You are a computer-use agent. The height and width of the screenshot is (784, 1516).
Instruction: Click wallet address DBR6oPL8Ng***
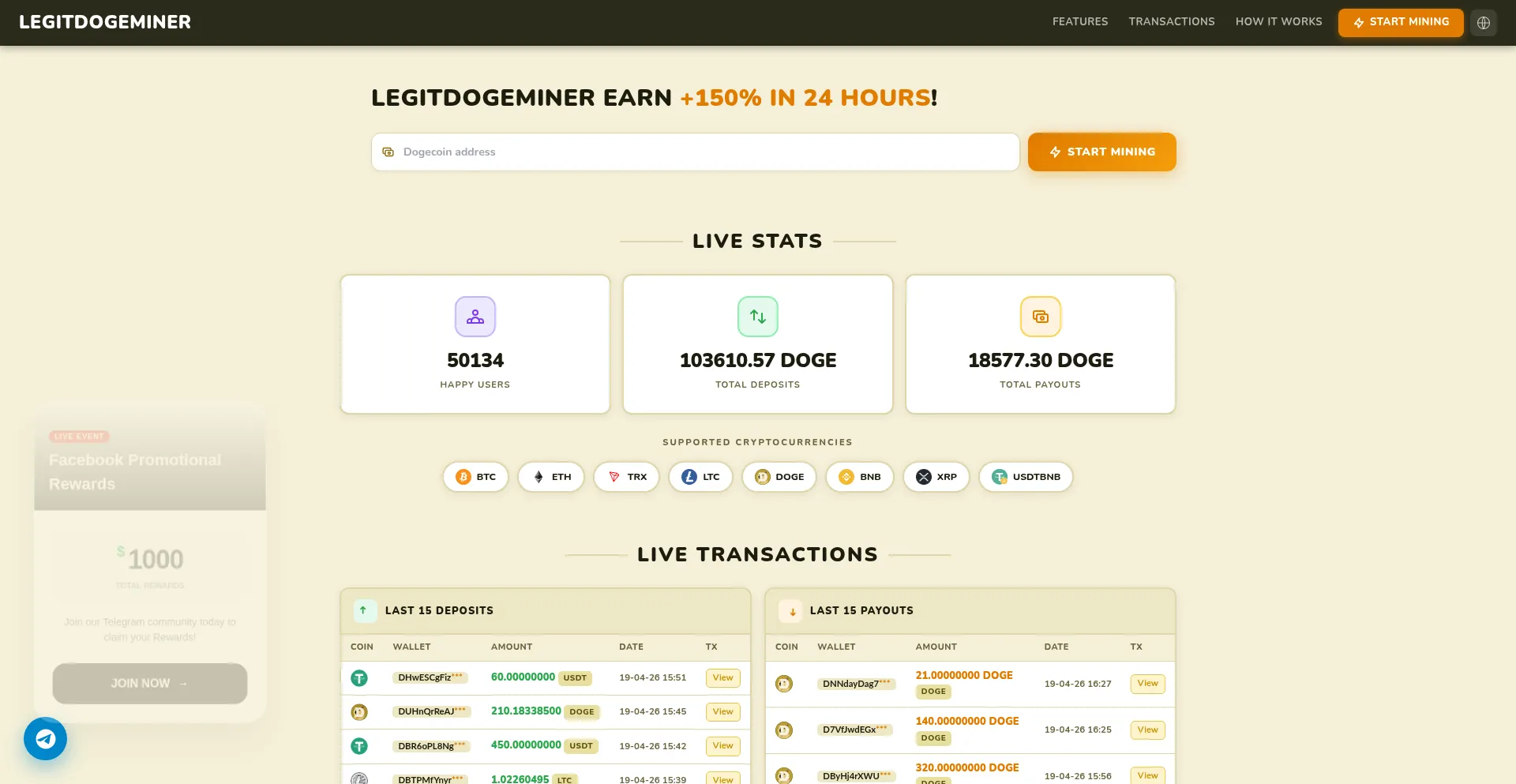pyautogui.click(x=432, y=746)
